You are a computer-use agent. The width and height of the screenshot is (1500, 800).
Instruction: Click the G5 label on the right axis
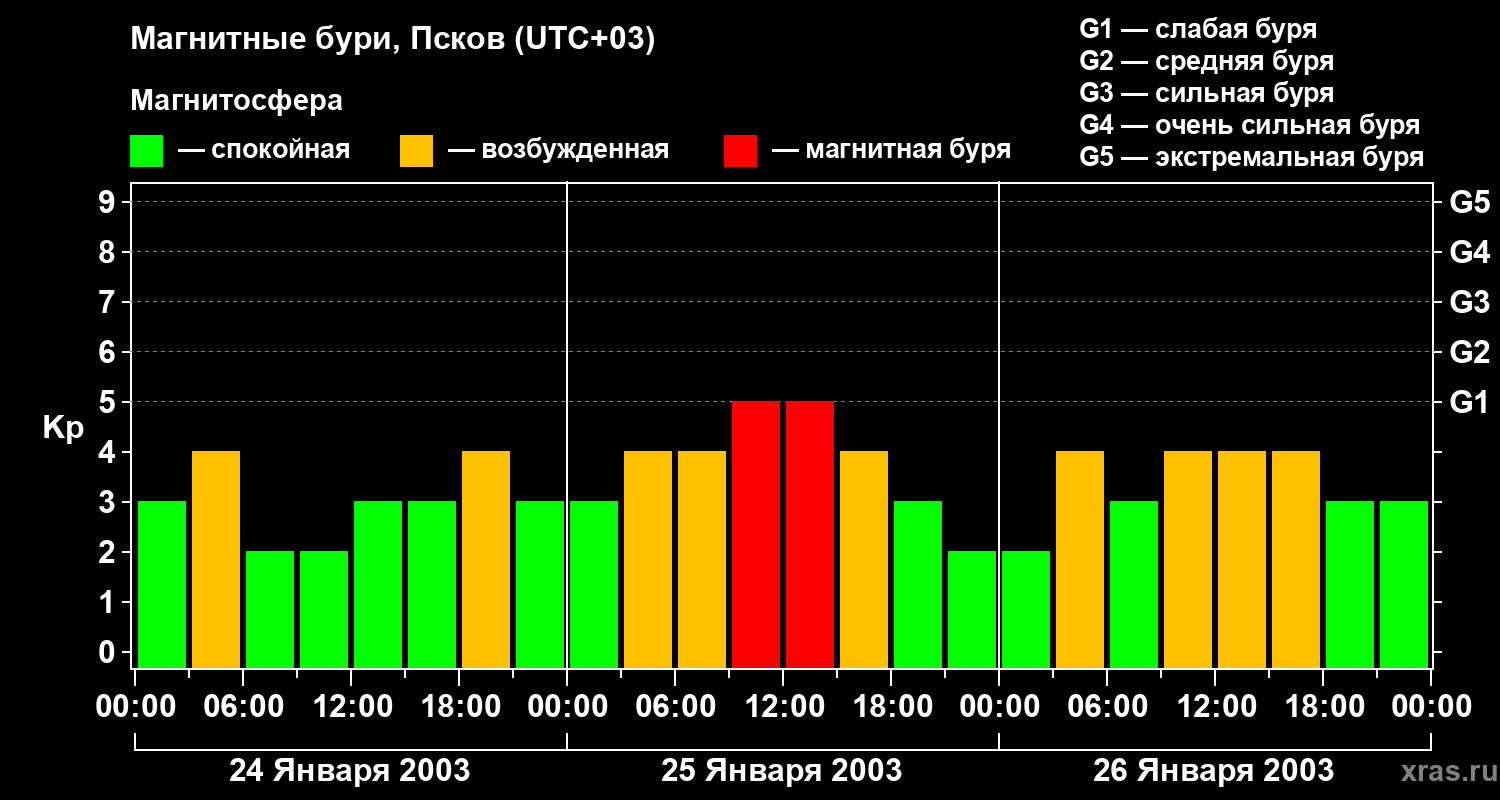pyautogui.click(x=1469, y=202)
